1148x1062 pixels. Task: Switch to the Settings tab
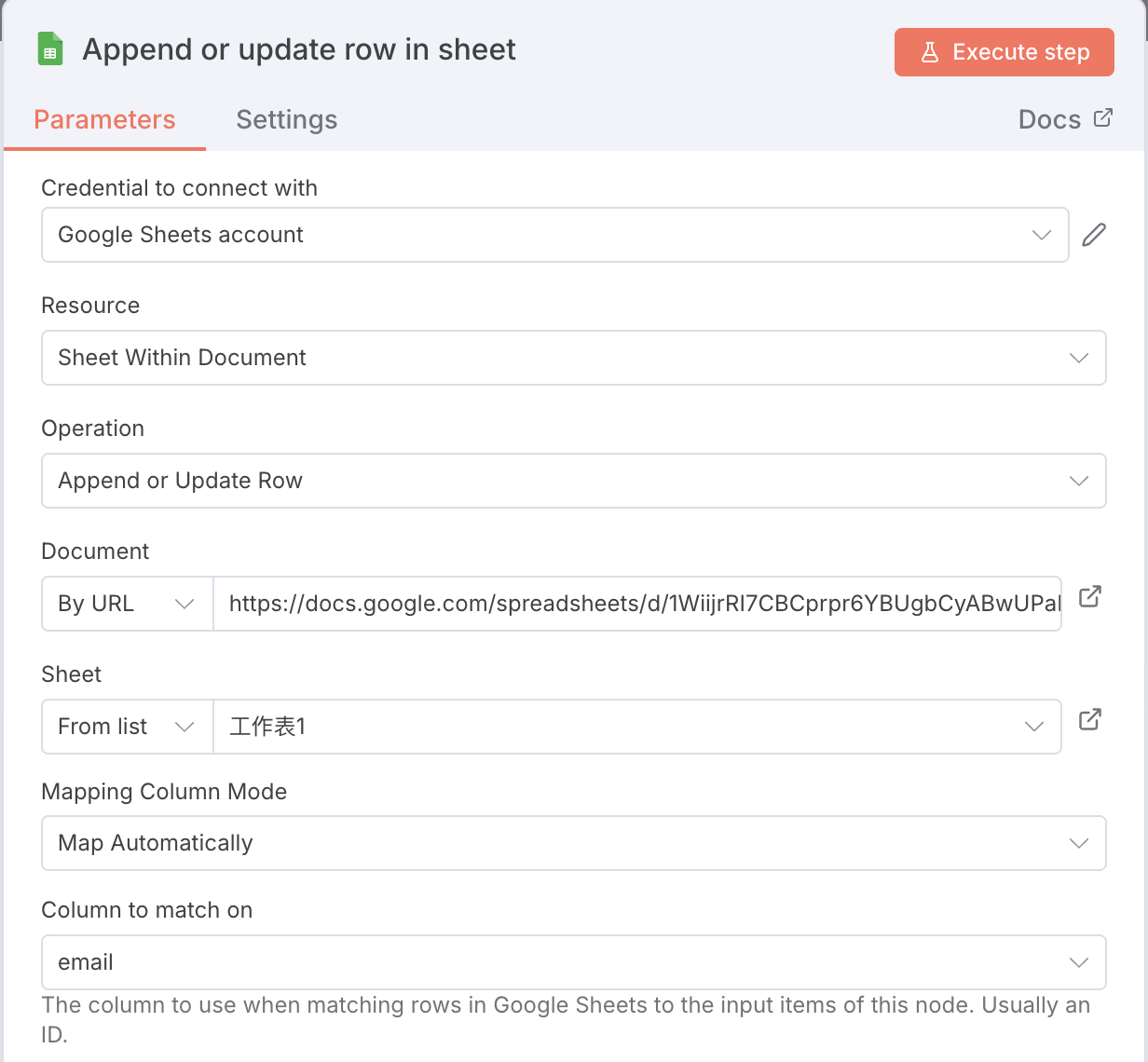286,119
